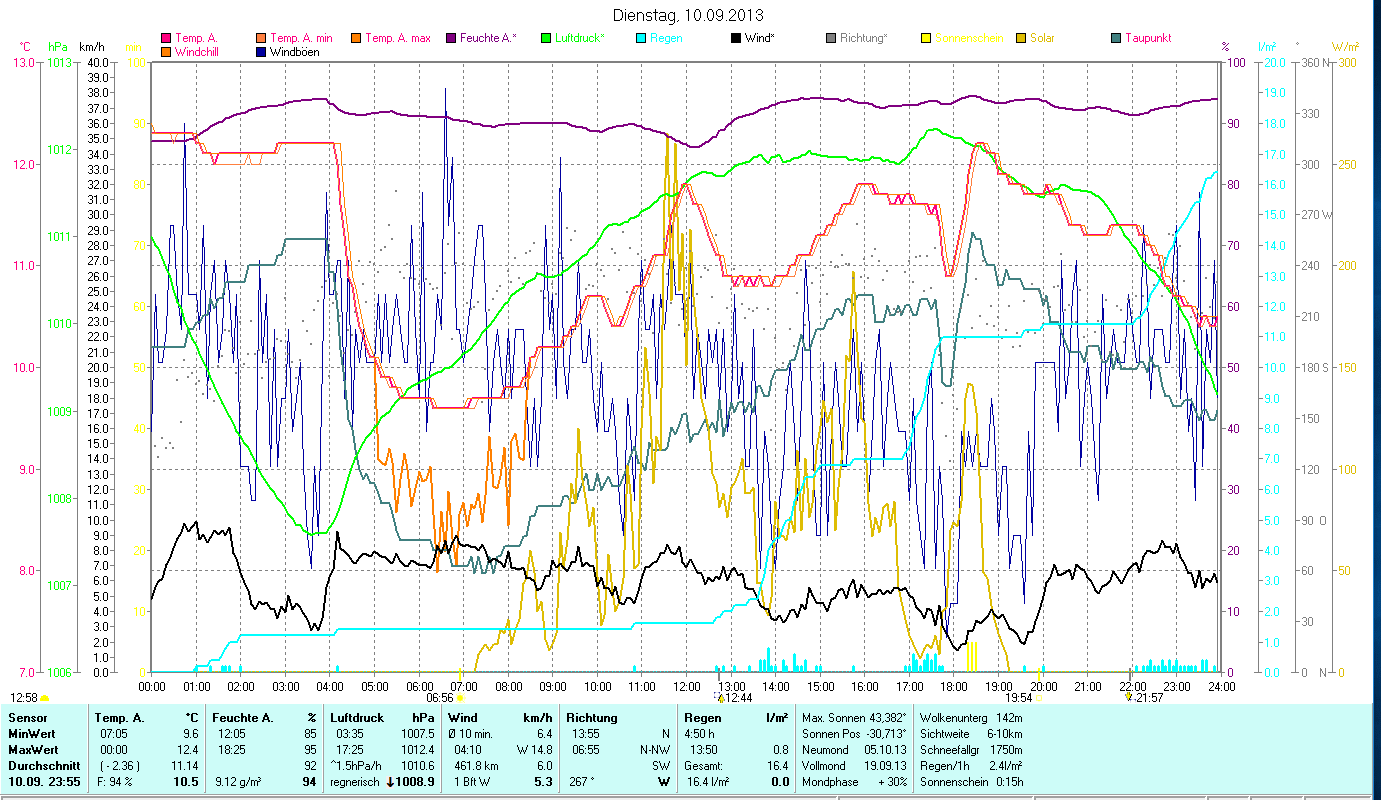
Task: Click the 16.4 l/m² rain value
Action: pos(708,782)
